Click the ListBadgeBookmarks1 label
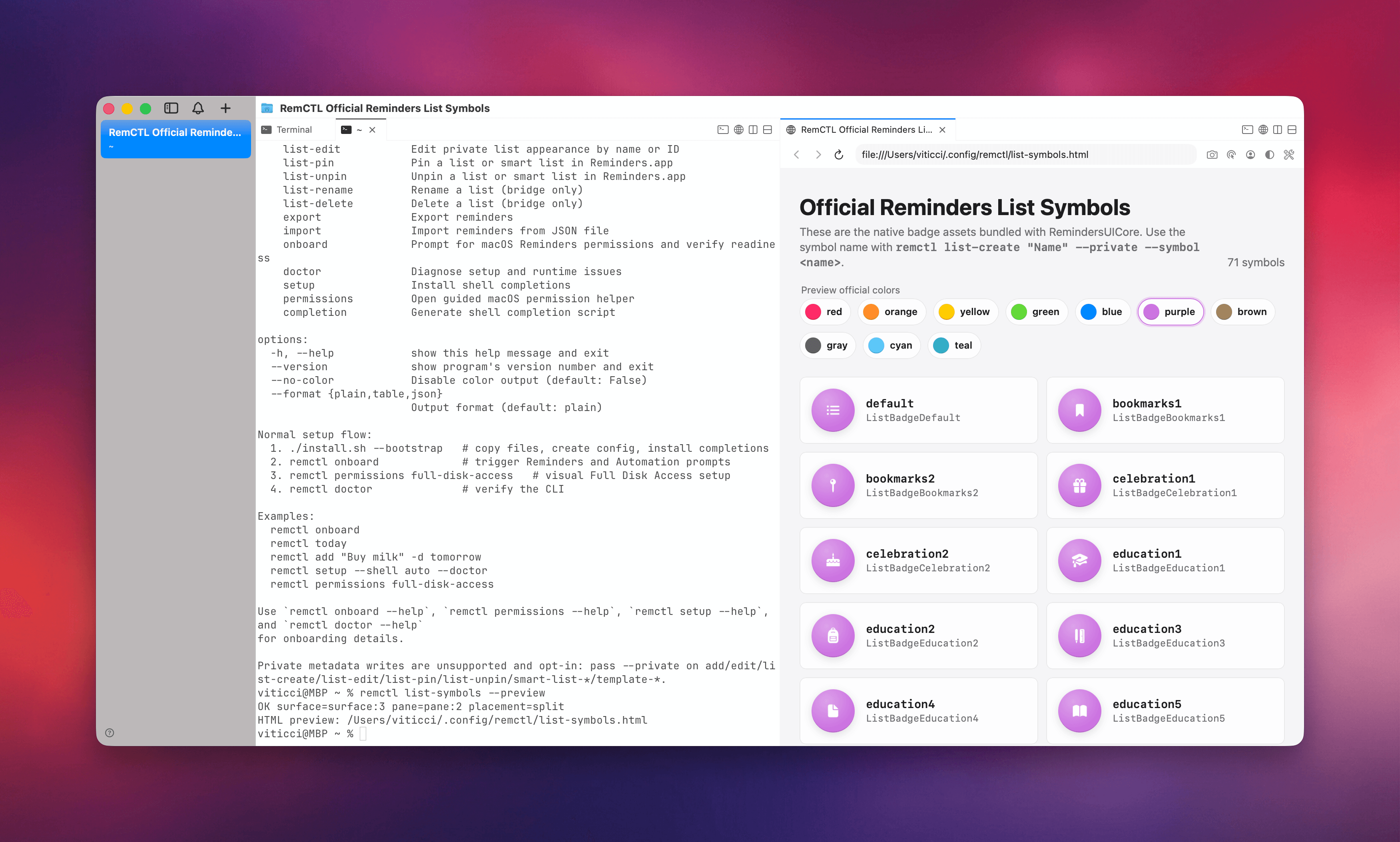The width and height of the screenshot is (1400, 842). click(1169, 418)
